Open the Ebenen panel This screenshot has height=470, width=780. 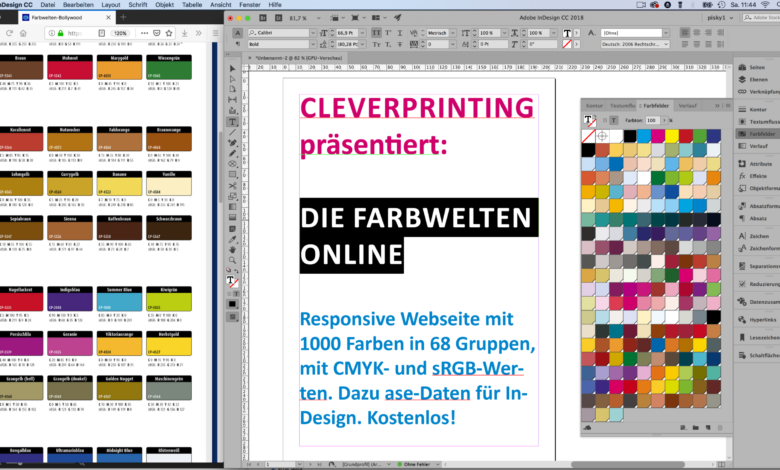tap(758, 80)
